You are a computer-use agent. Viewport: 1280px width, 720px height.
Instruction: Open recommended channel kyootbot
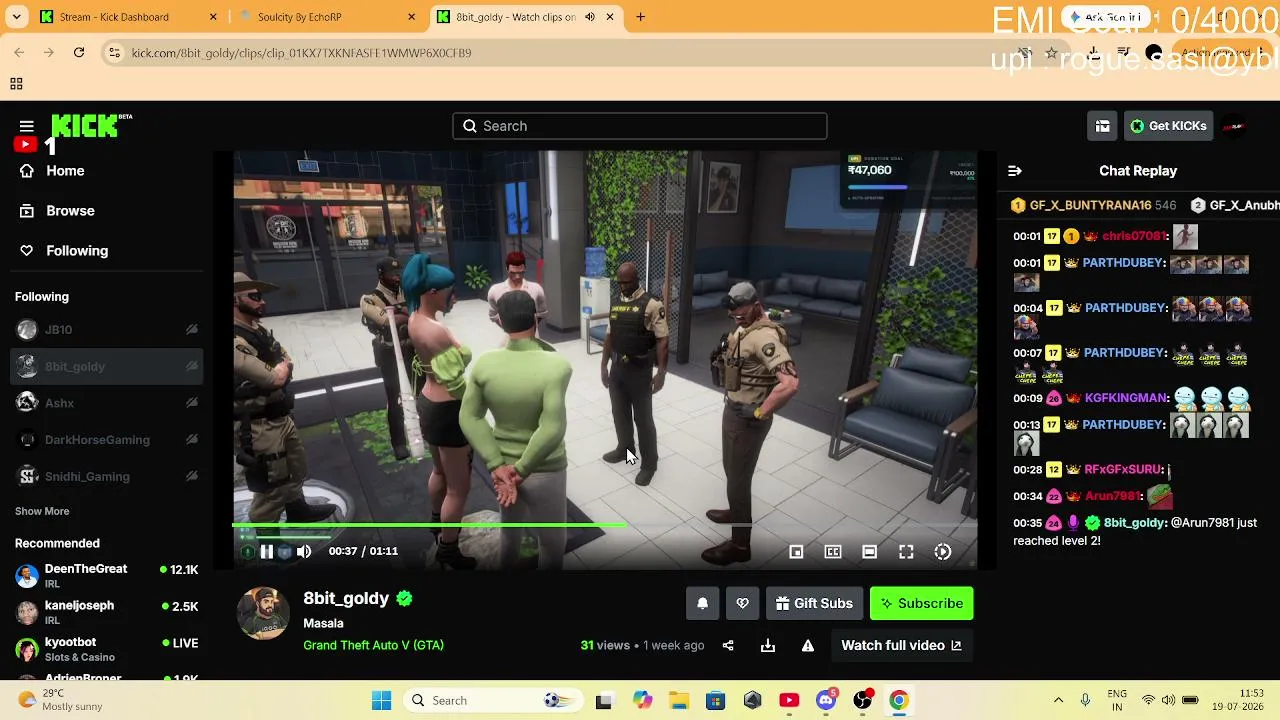pyautogui.click(x=107, y=650)
